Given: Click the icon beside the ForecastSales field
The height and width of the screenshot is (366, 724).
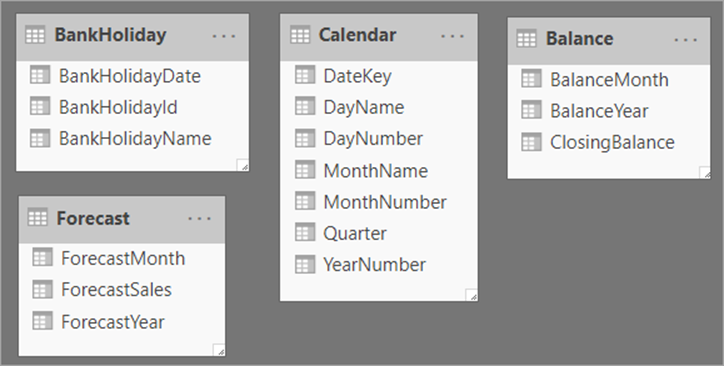Looking at the screenshot, I should click(42, 290).
